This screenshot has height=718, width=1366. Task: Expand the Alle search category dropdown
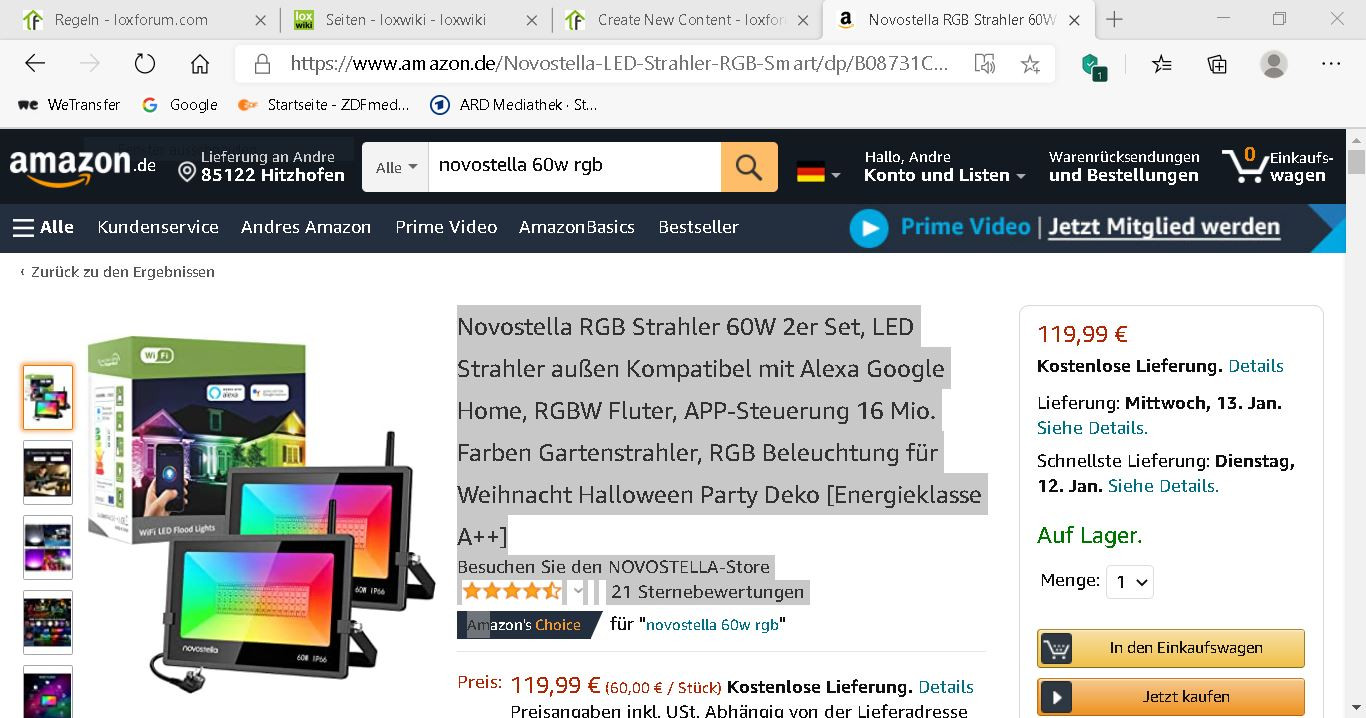396,167
